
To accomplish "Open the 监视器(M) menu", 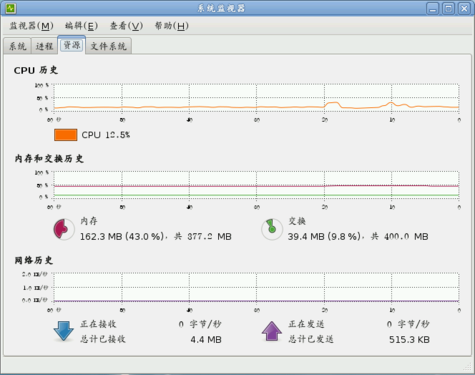I will [31, 26].
